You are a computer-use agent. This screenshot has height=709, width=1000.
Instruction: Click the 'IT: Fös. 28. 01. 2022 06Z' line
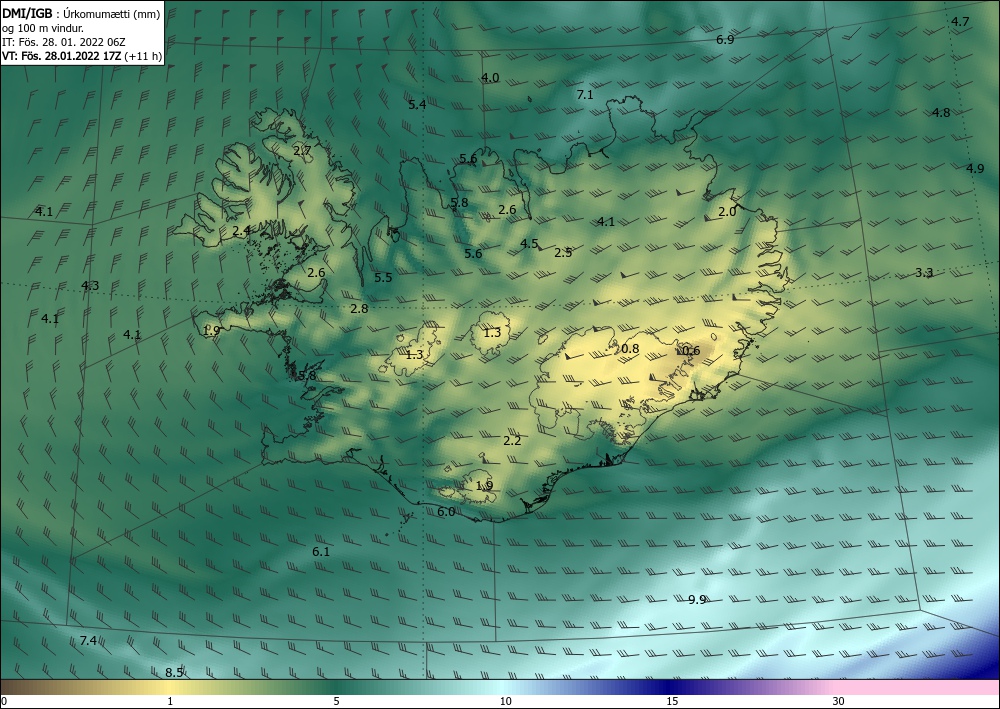tap(64, 42)
